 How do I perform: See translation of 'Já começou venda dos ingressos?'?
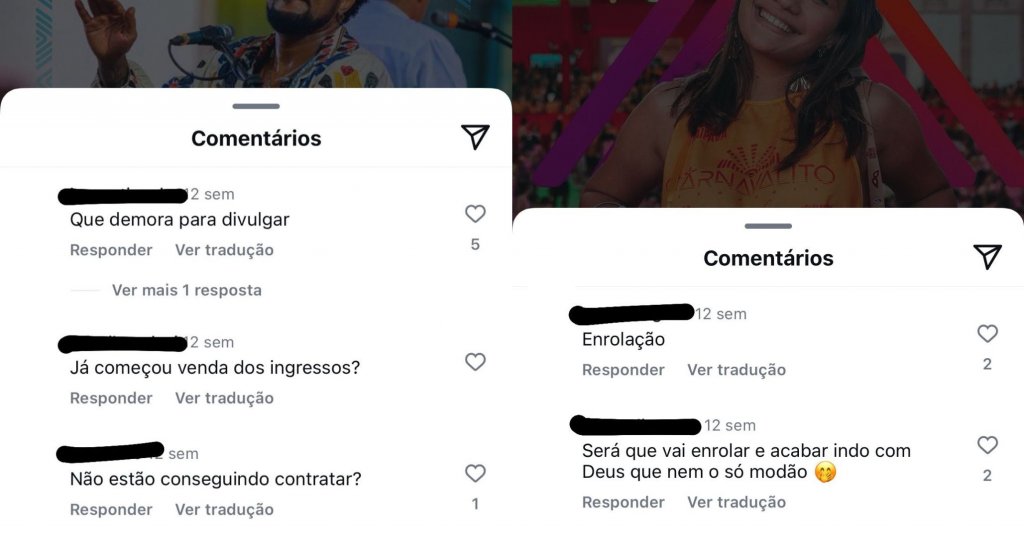[224, 399]
